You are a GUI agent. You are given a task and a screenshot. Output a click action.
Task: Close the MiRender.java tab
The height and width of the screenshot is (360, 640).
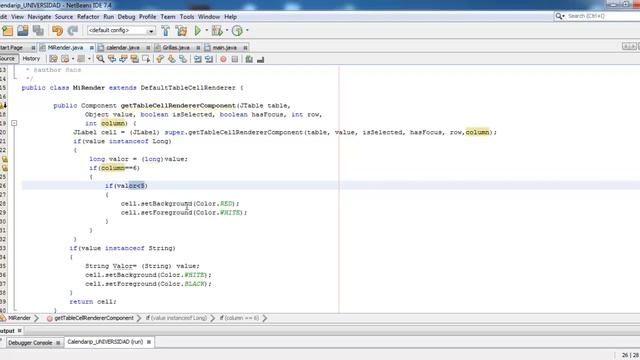click(x=91, y=48)
